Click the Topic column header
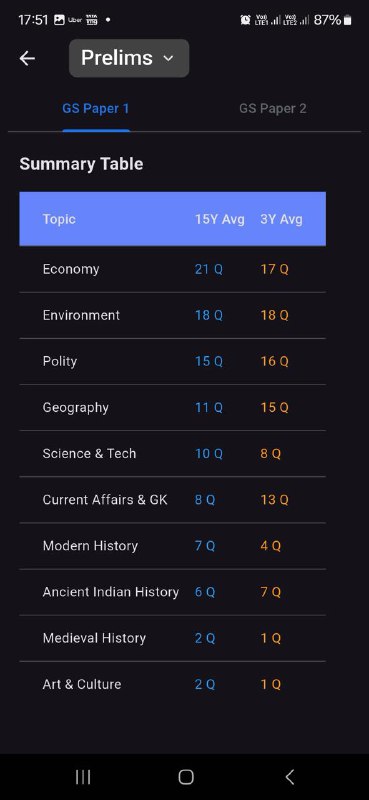The width and height of the screenshot is (369, 800). pyautogui.click(x=59, y=219)
